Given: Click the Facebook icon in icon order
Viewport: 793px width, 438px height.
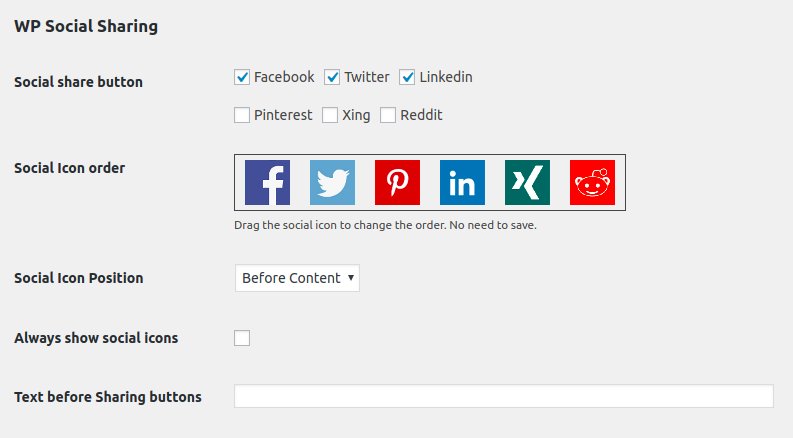Looking at the screenshot, I should [267, 183].
